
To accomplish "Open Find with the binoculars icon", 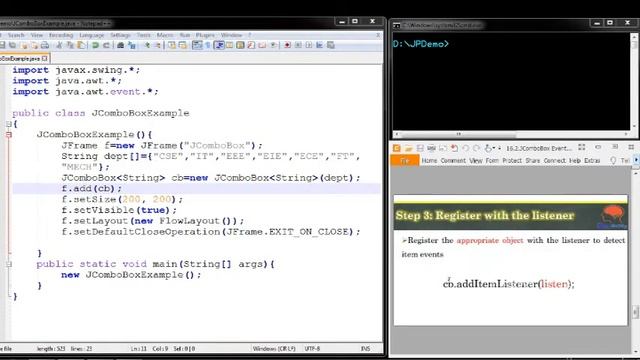I will (x=120, y=45).
